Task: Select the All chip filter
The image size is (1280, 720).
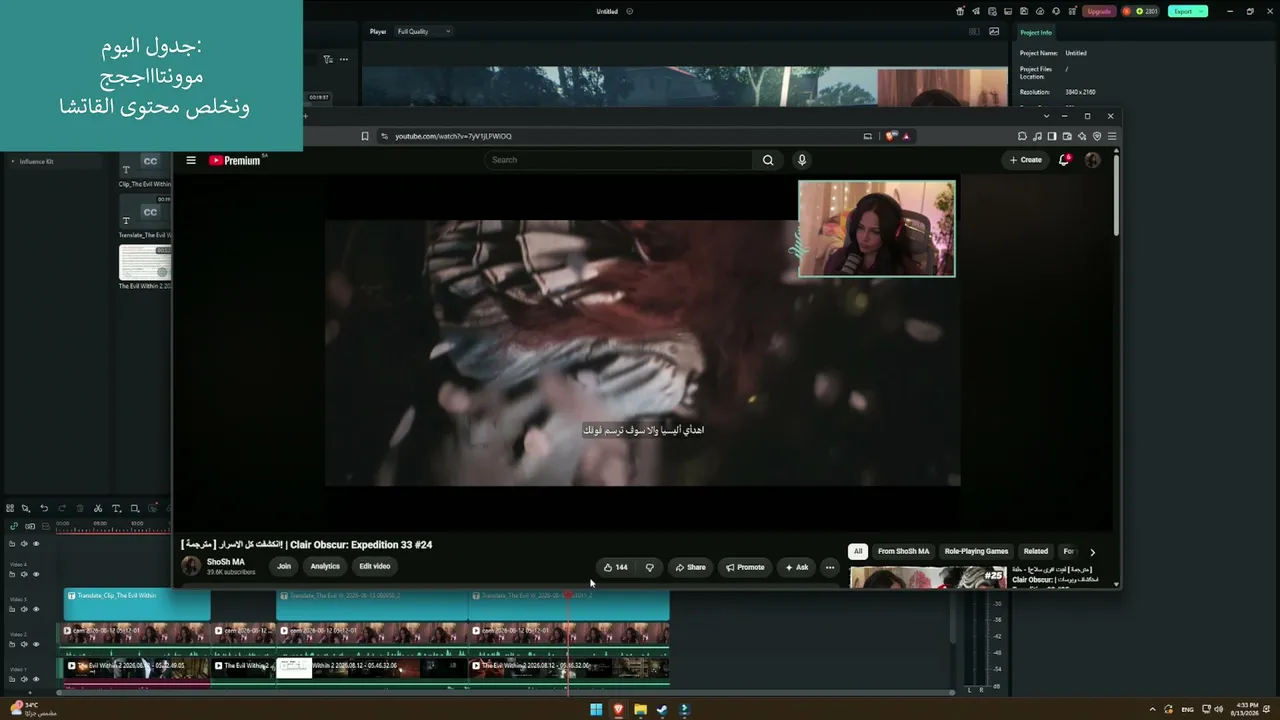Action: point(857,551)
